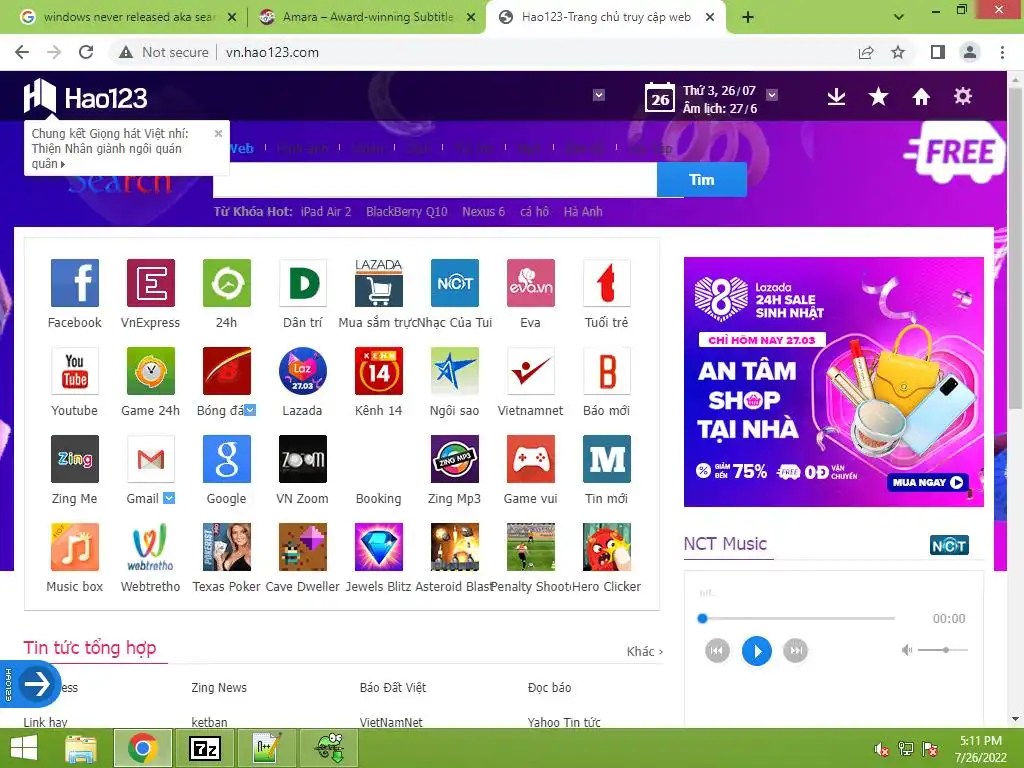1024x768 pixels.
Task: Expand the Bóng đá dropdown arrow
Action: tap(250, 410)
